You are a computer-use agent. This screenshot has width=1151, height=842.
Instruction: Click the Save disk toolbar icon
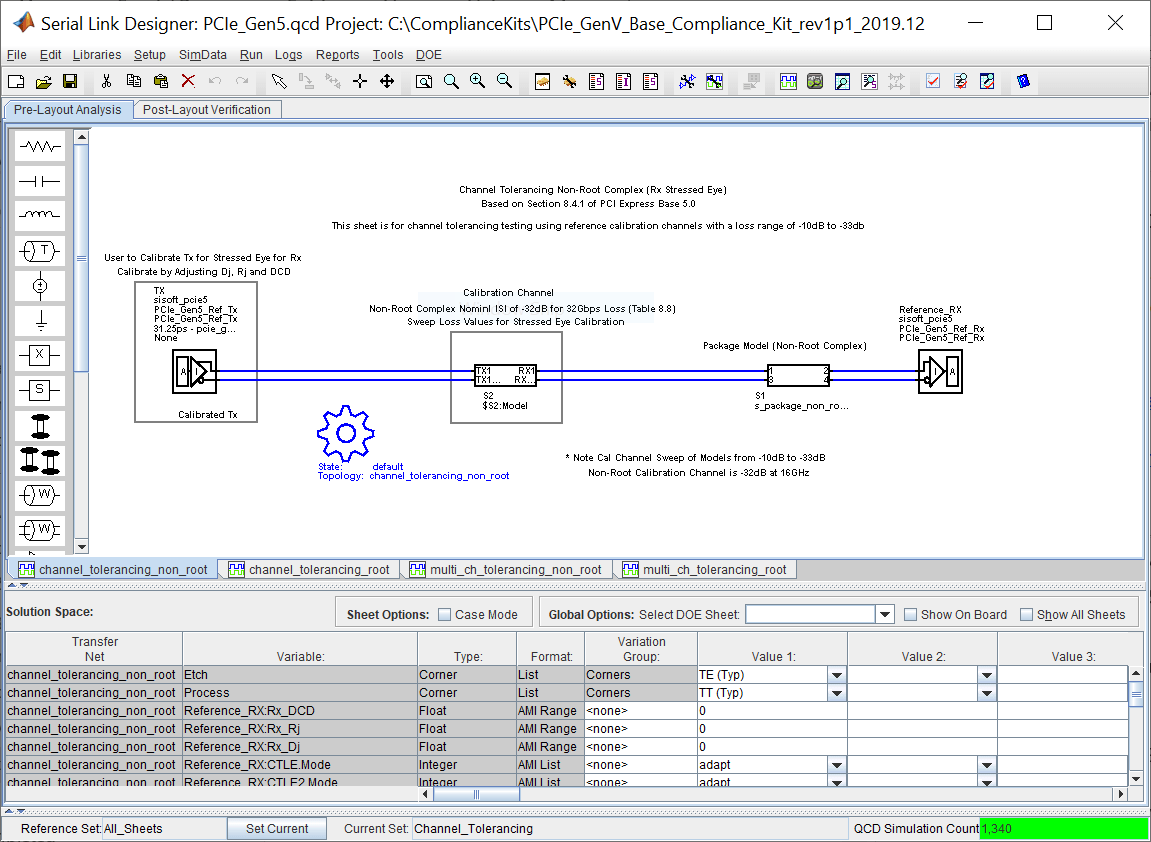[x=70, y=81]
